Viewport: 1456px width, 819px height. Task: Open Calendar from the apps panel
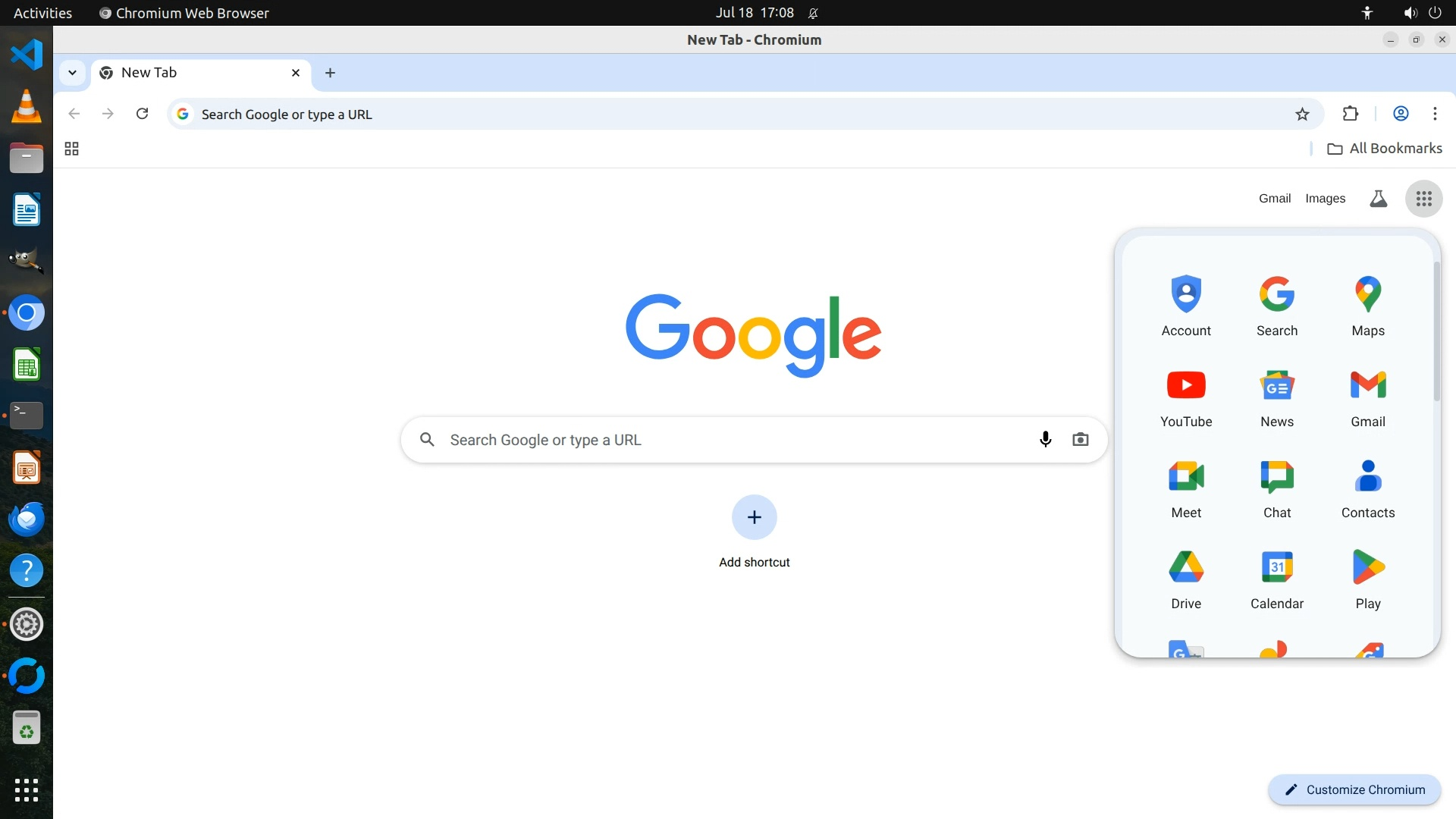(1276, 580)
